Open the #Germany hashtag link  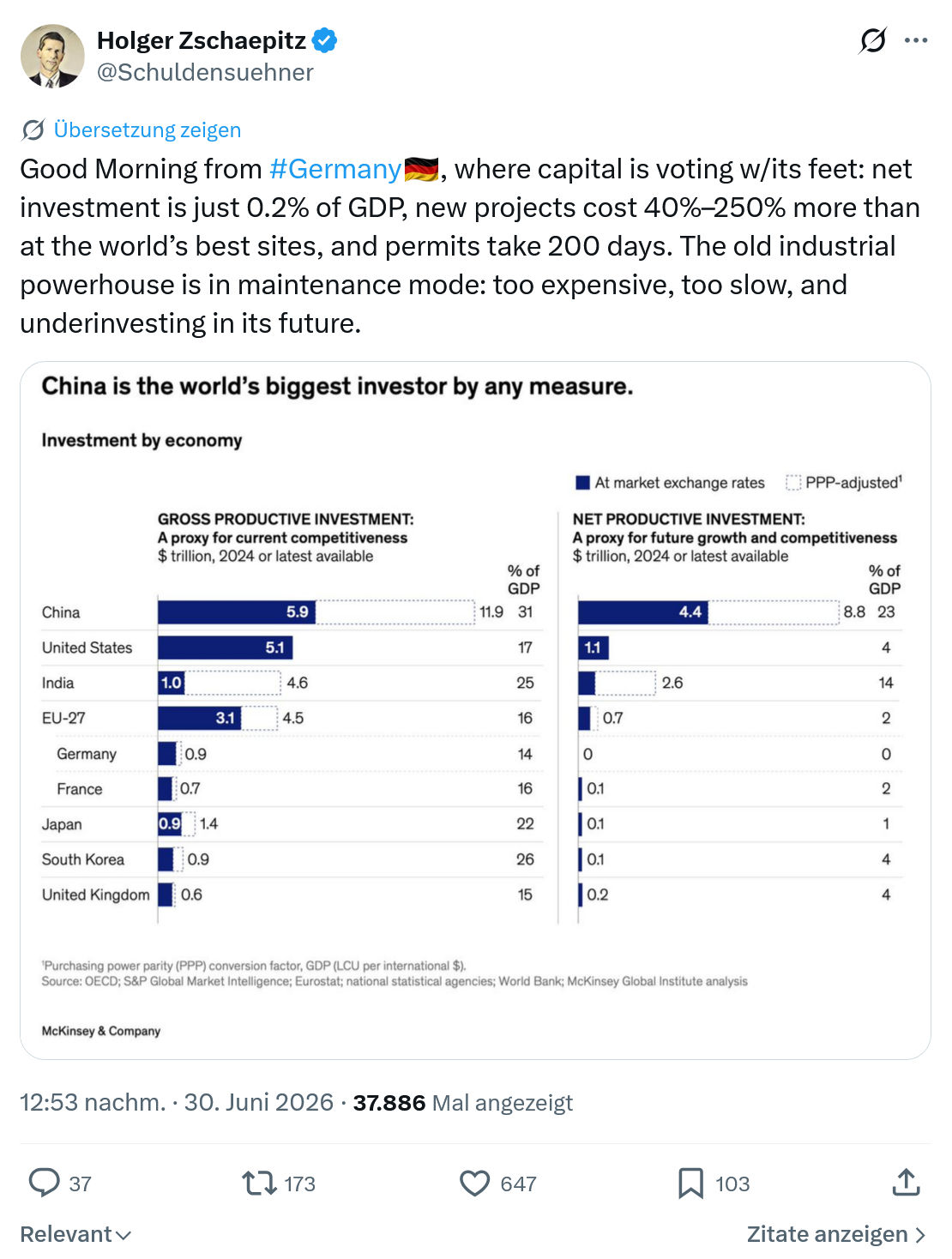[x=335, y=169]
